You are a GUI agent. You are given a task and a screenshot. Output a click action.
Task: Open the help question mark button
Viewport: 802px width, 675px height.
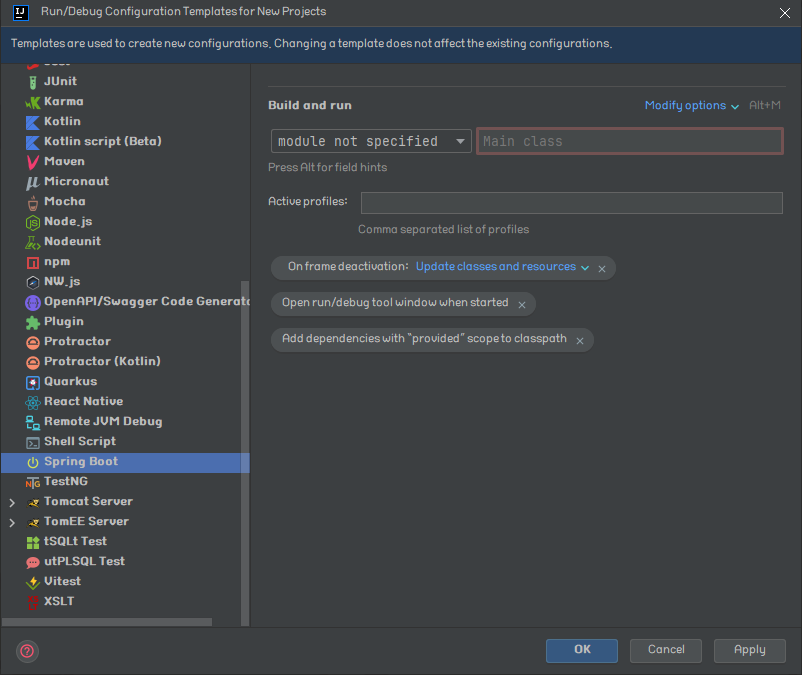tap(27, 651)
